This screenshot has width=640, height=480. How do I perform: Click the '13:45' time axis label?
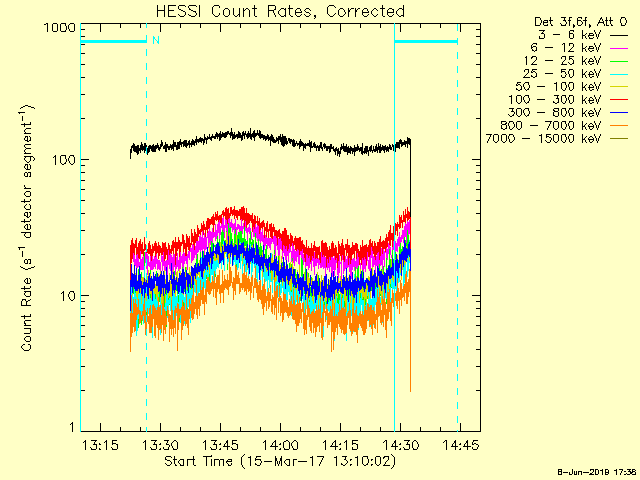coord(220,445)
